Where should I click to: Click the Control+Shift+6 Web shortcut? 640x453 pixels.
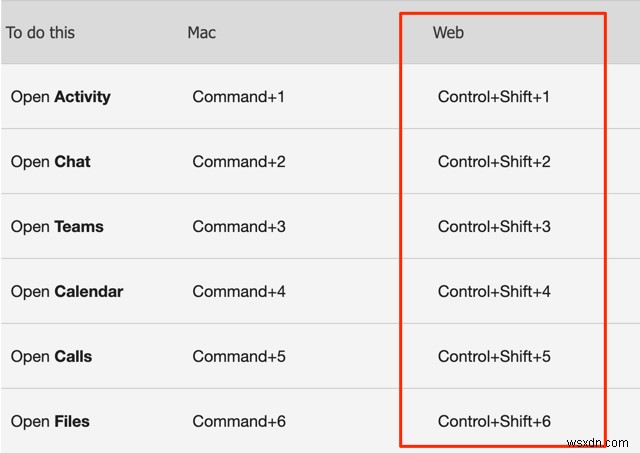494,422
